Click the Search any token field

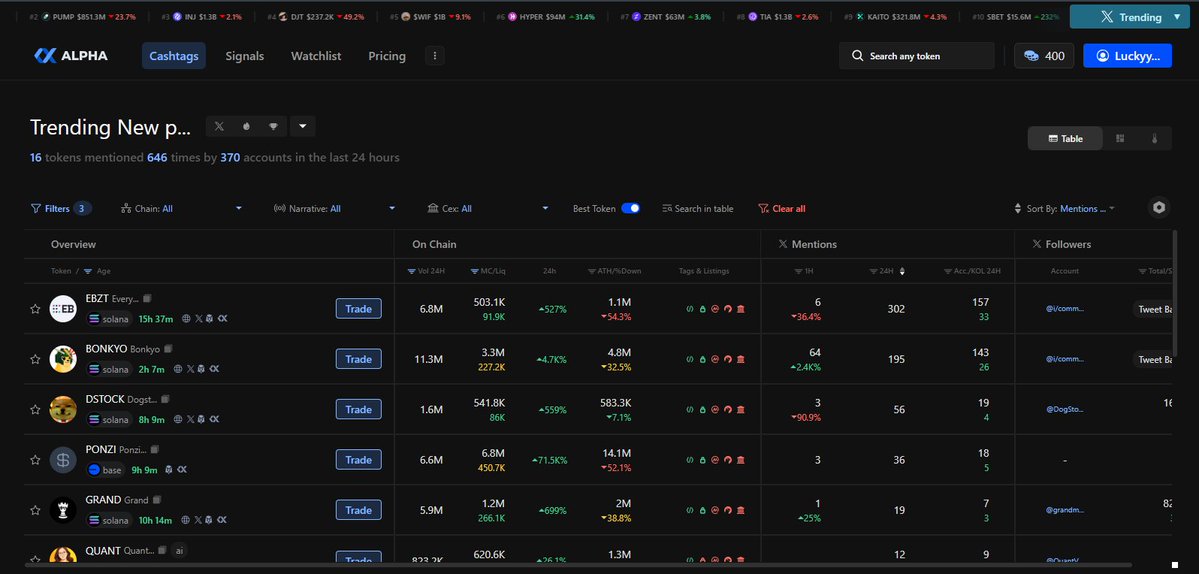click(917, 56)
